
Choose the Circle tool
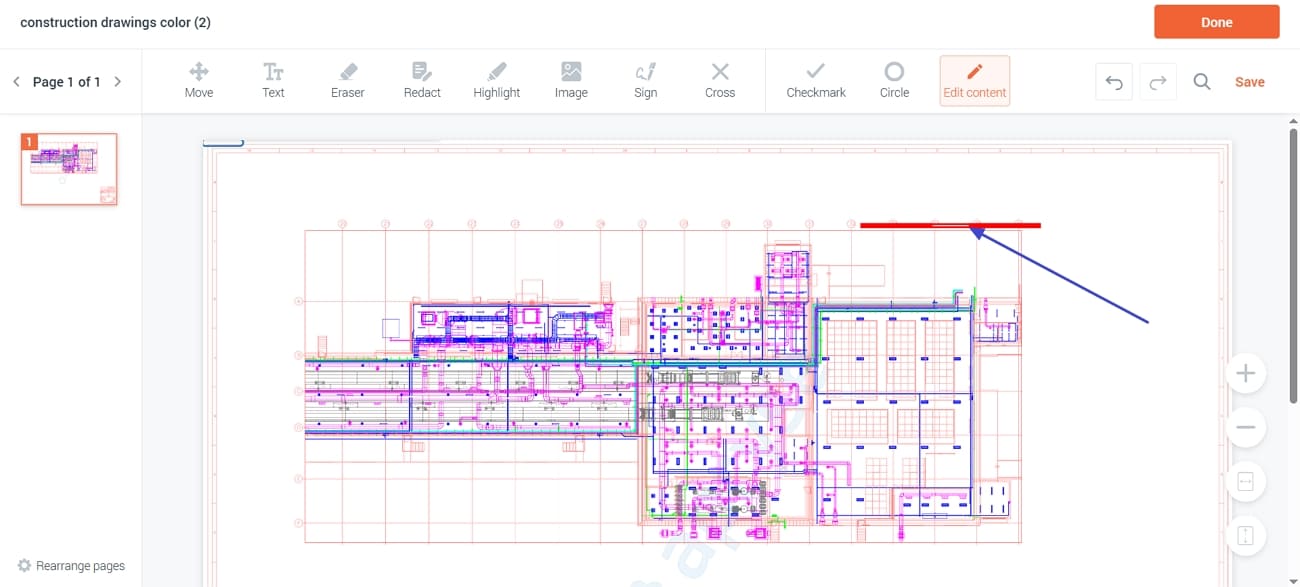pyautogui.click(x=894, y=81)
